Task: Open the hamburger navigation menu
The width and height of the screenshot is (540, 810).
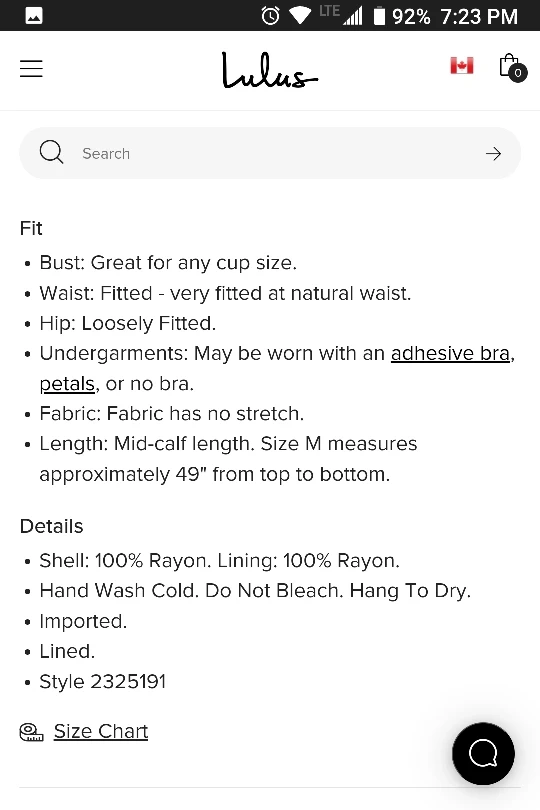Action: pos(31,69)
